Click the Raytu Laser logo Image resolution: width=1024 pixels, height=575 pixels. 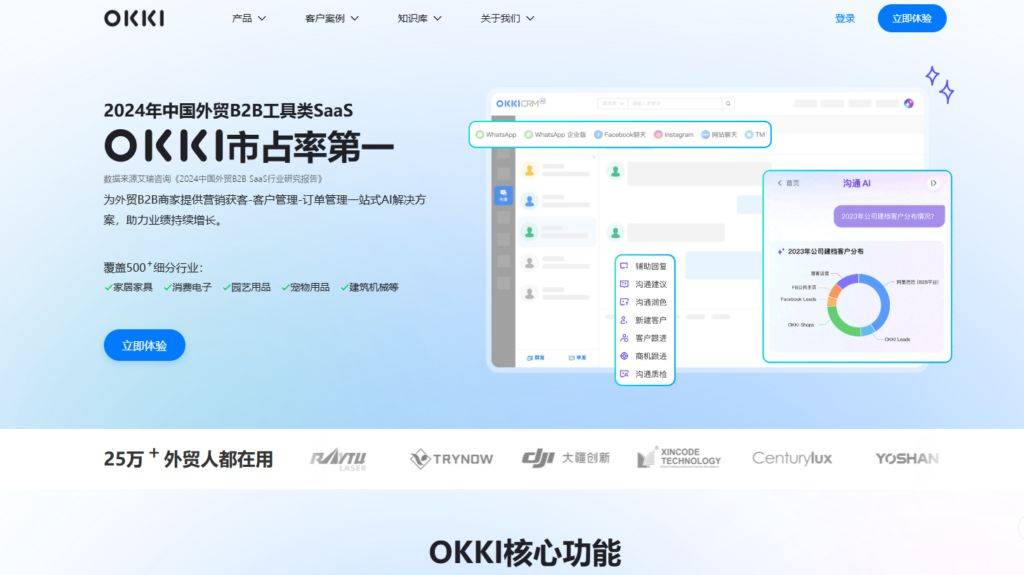(338, 458)
